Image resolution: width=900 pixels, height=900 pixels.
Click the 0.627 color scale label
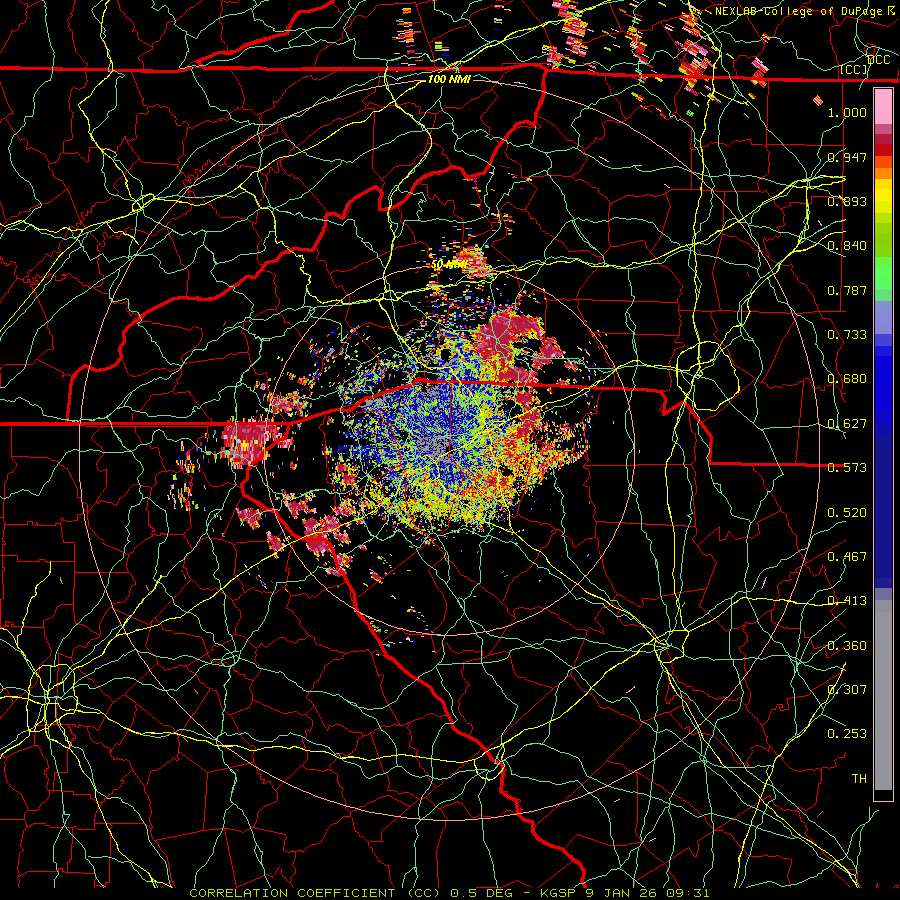[847, 424]
